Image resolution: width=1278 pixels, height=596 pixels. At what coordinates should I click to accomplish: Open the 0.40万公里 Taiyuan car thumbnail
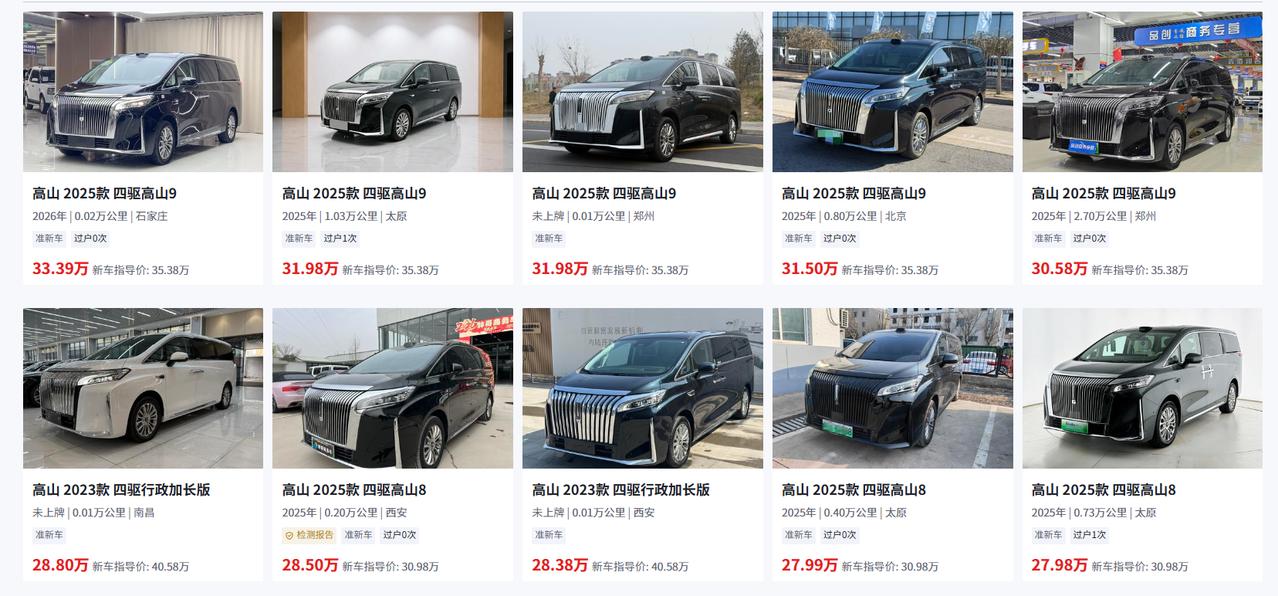tap(893, 388)
